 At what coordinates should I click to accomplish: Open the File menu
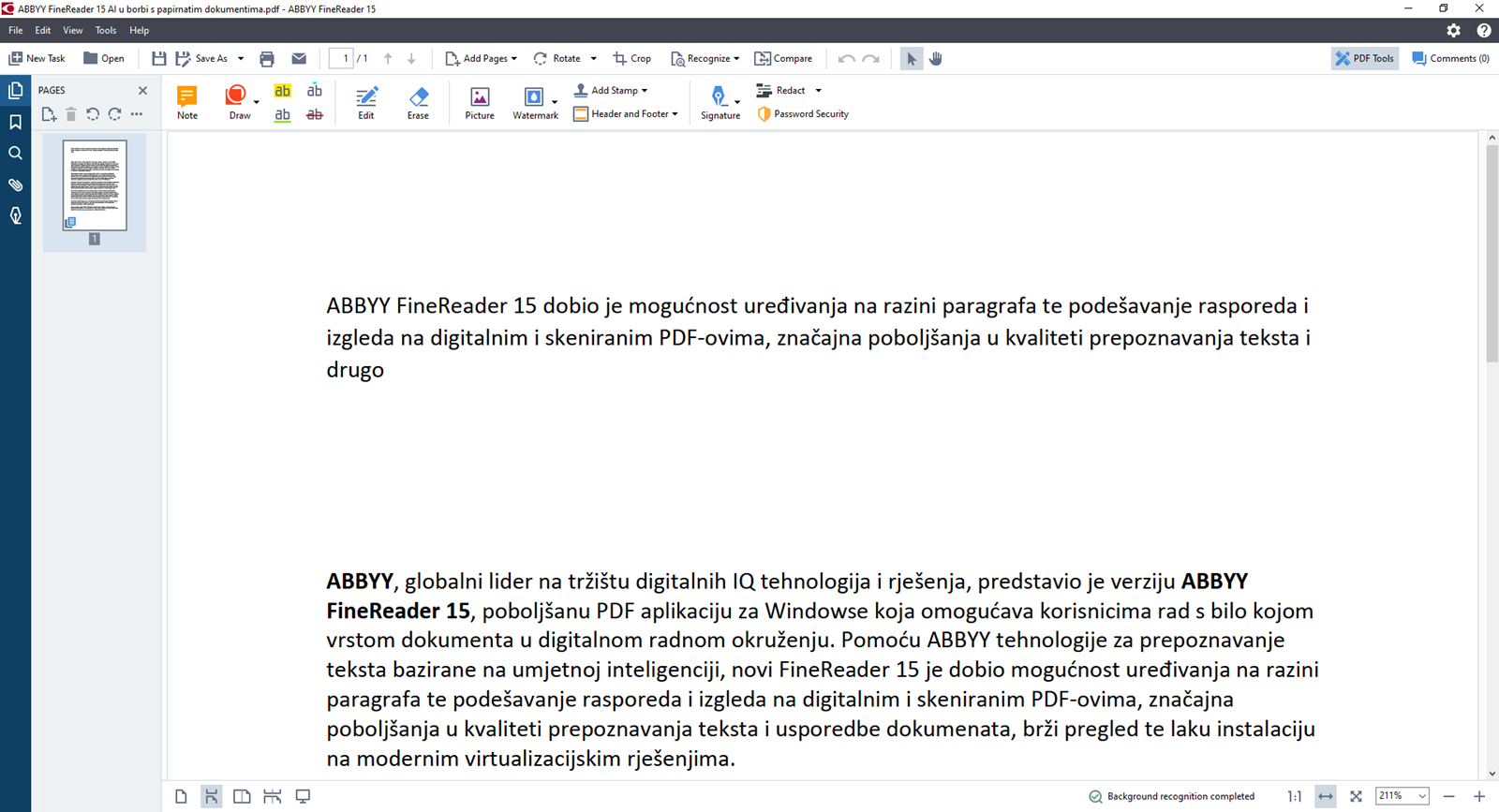[x=16, y=30]
